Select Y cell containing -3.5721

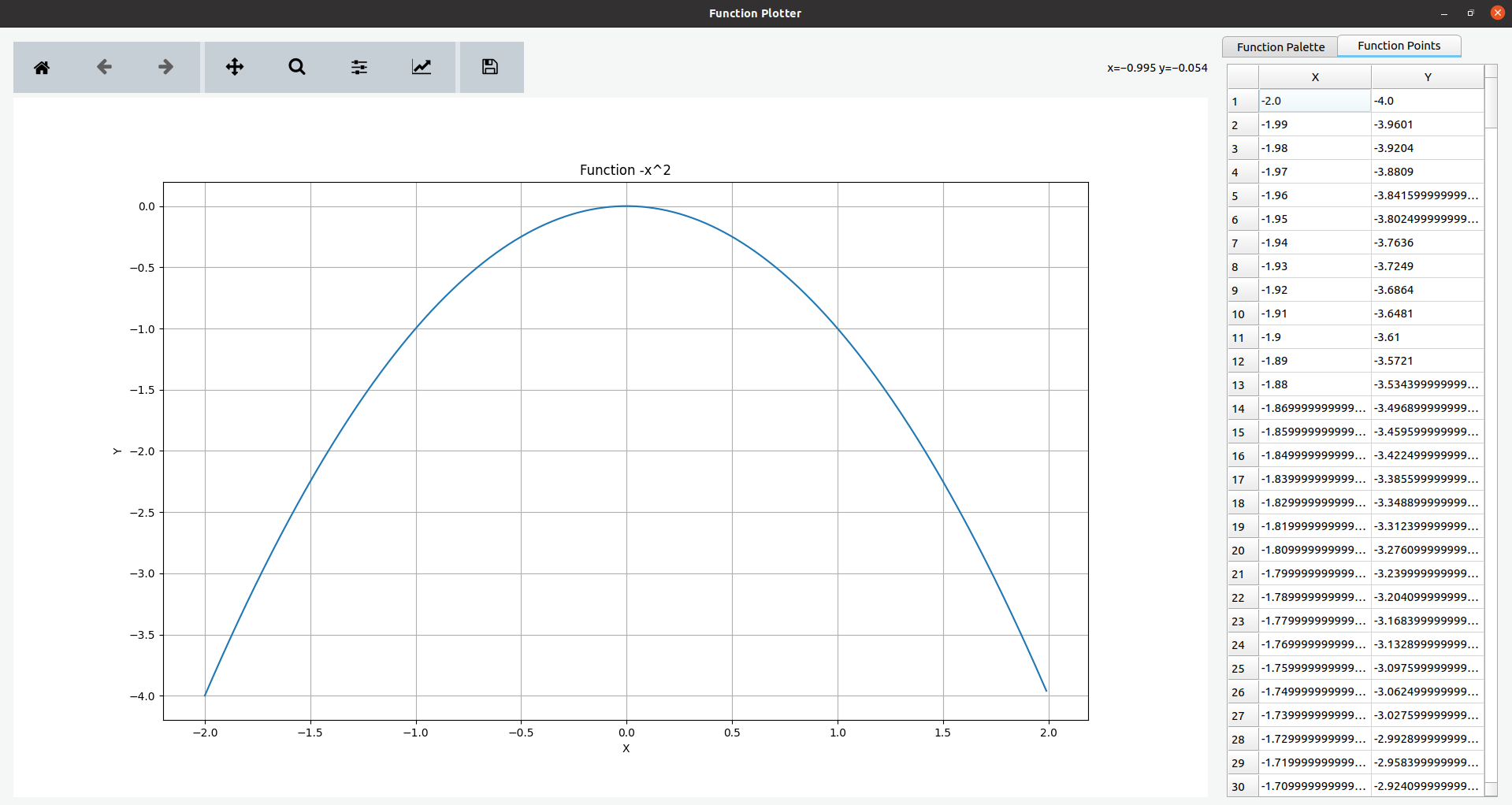point(1428,361)
